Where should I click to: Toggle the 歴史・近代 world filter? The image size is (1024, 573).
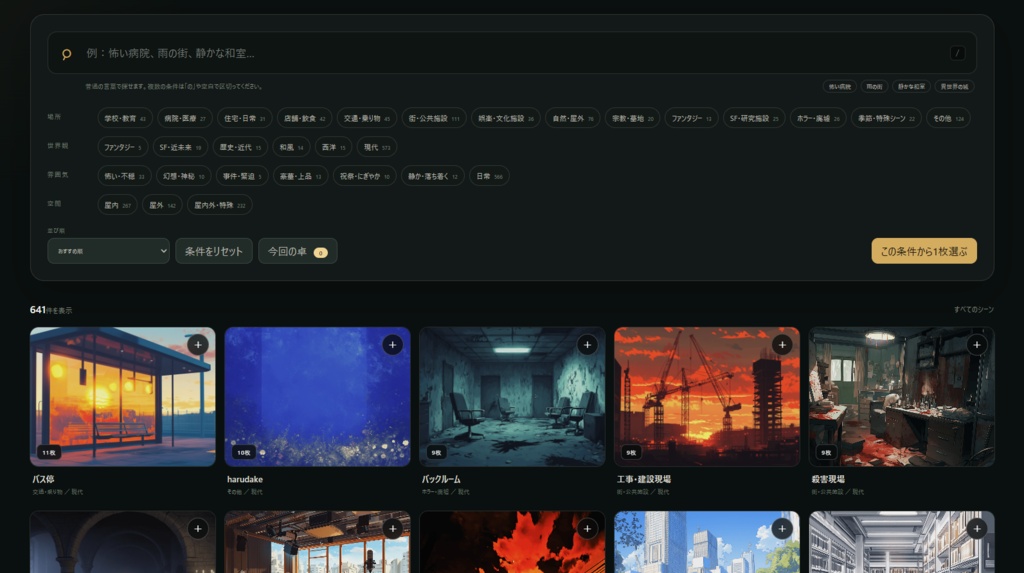coord(240,147)
